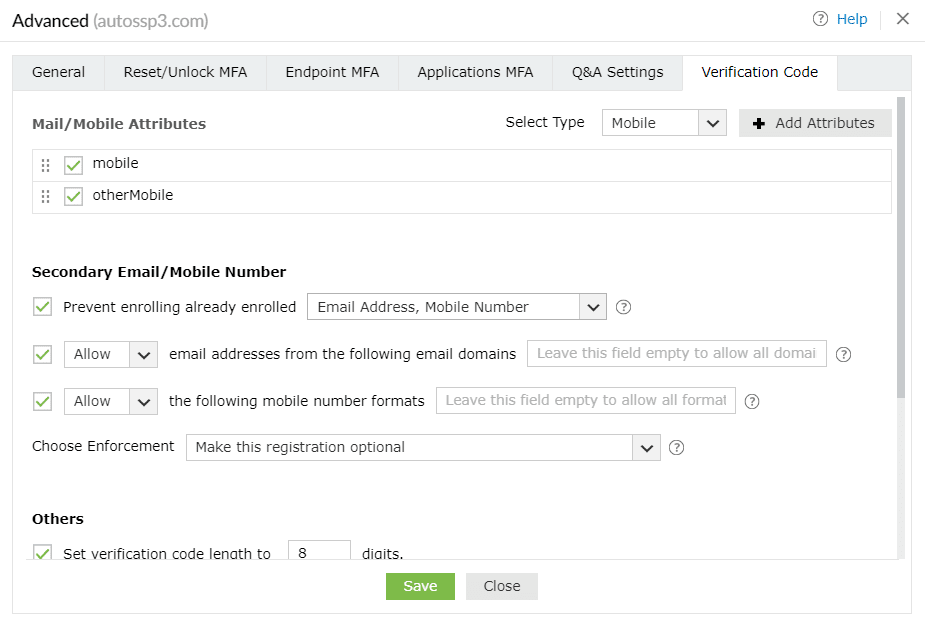Screen dimensions: 925x624
Task: Click help icon beside email domains field
Action: pos(843,354)
